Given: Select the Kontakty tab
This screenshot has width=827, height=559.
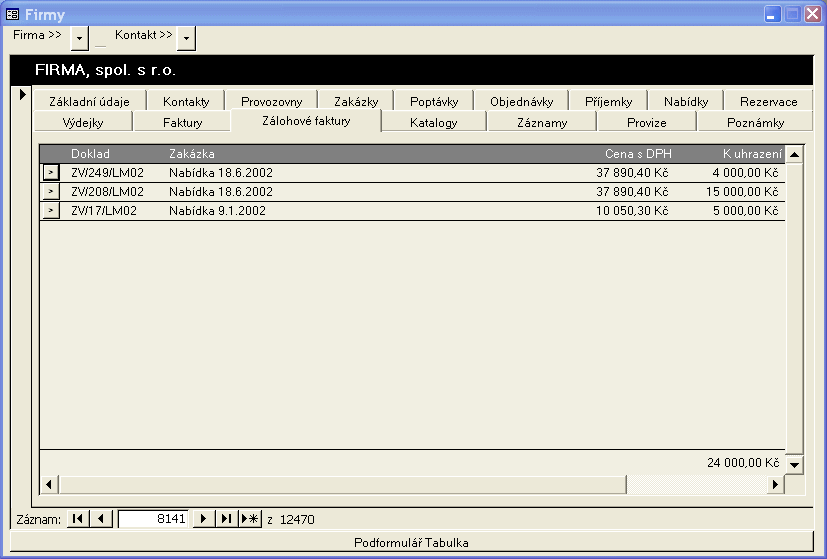Looking at the screenshot, I should pos(186,102).
